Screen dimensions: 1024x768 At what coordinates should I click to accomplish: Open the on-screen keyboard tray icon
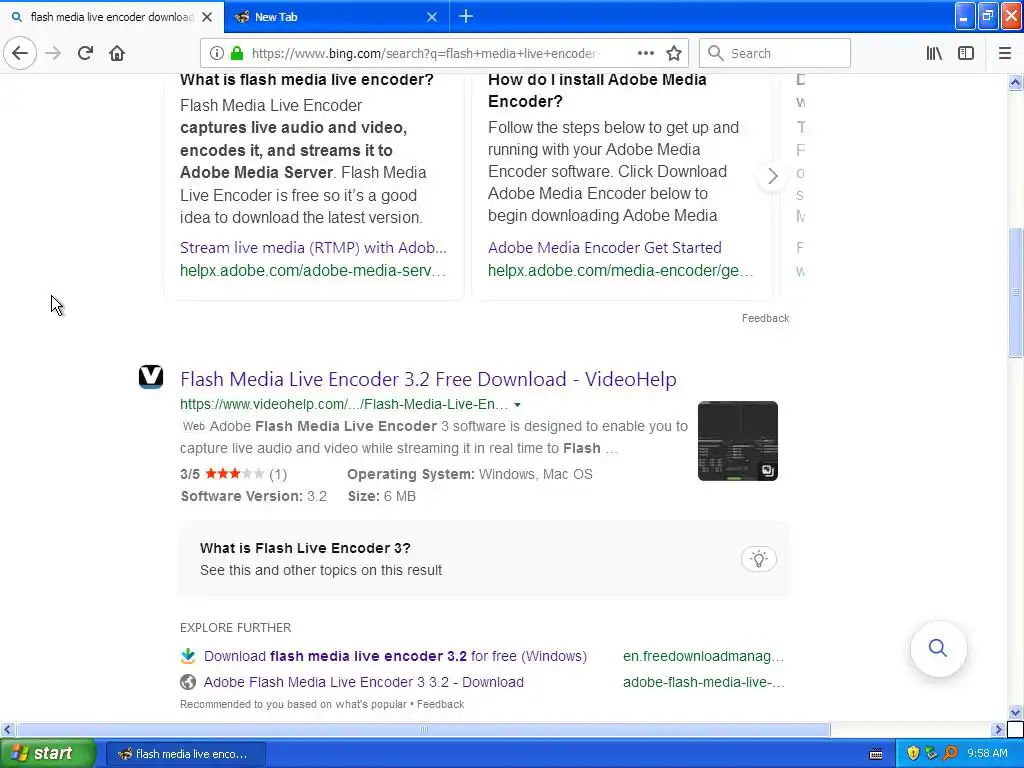(x=876, y=754)
